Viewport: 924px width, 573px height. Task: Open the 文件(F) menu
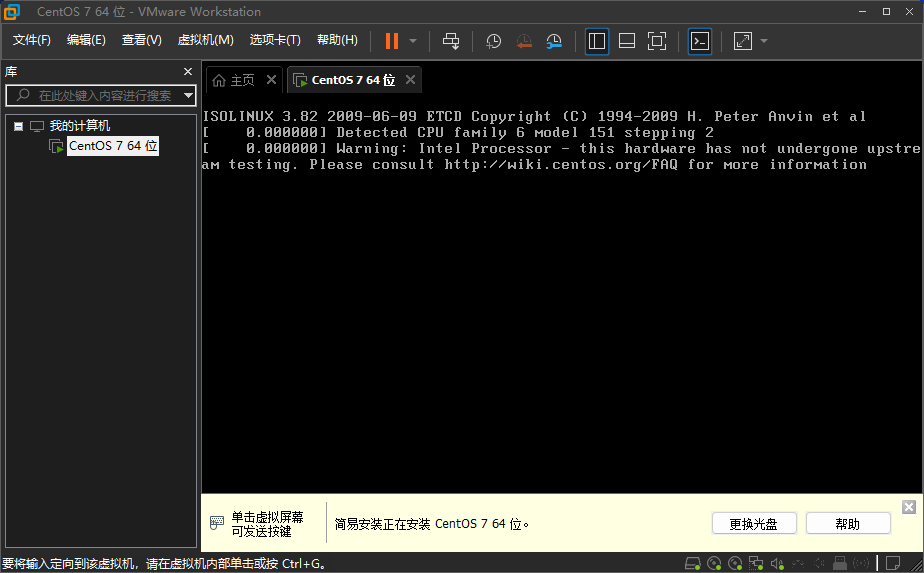point(32,39)
